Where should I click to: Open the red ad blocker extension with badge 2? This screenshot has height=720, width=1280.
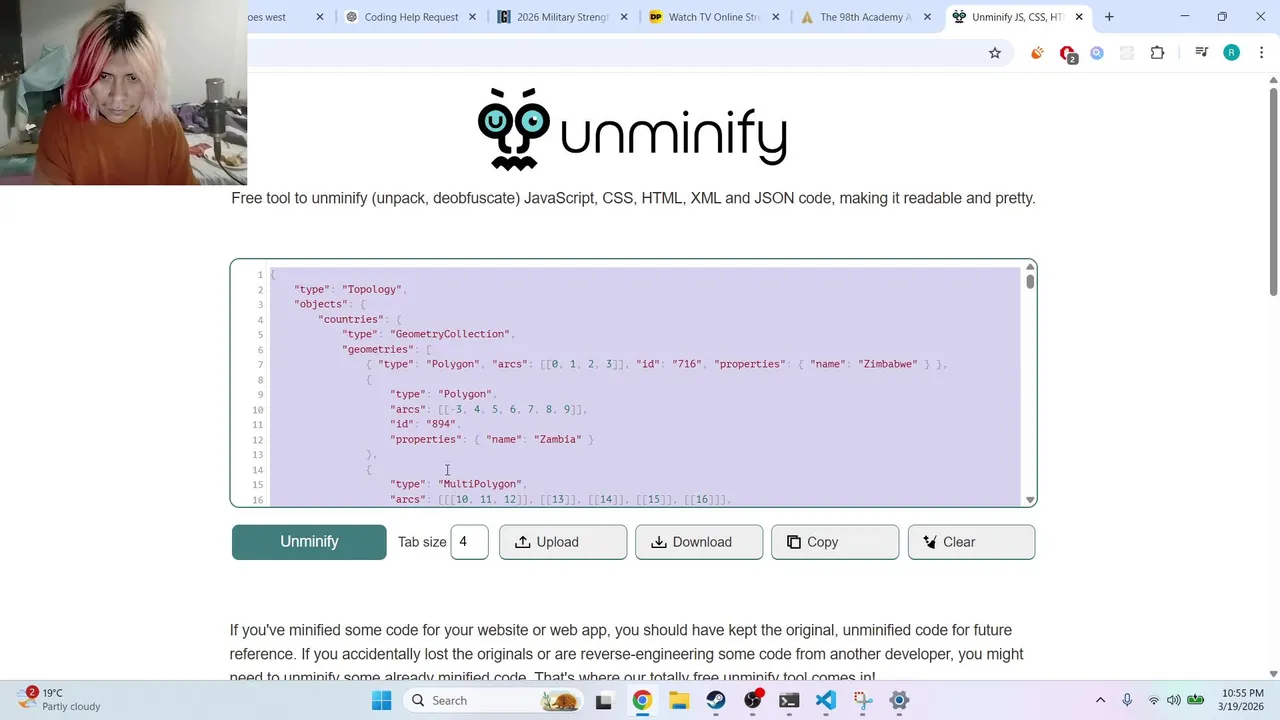[1067, 54]
